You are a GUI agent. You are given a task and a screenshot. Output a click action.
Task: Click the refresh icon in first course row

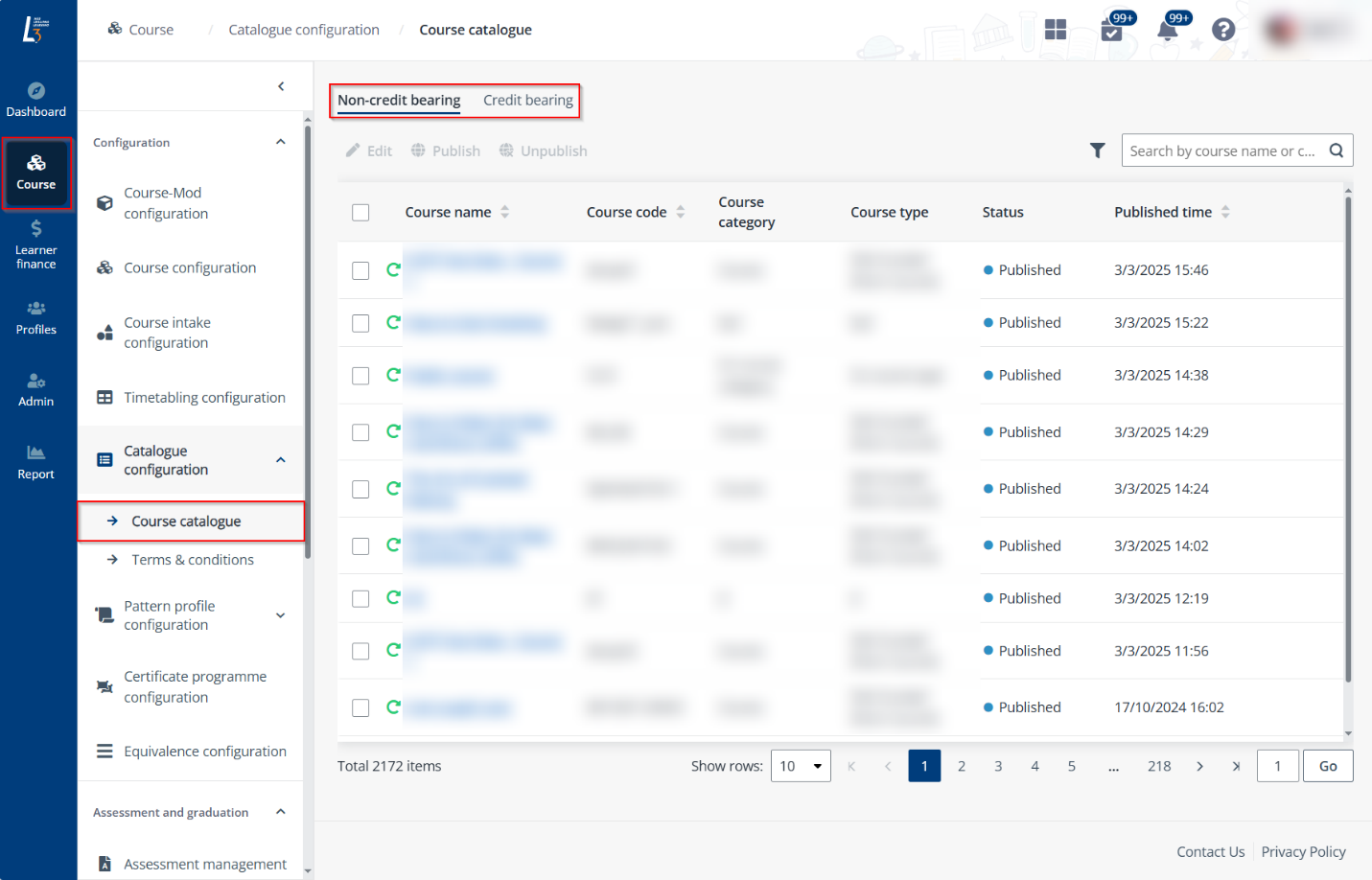(393, 270)
